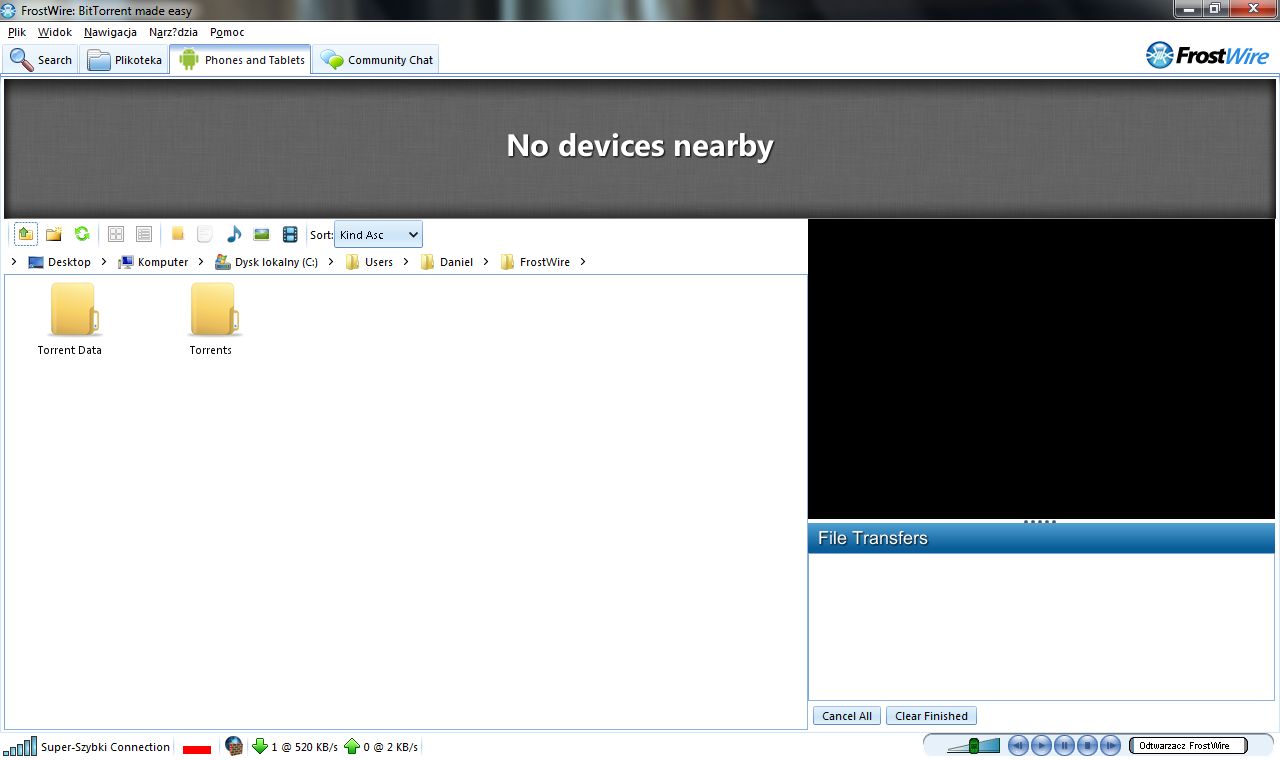Click the previous track player button
The width and height of the screenshot is (1280, 760).
[1018, 745]
